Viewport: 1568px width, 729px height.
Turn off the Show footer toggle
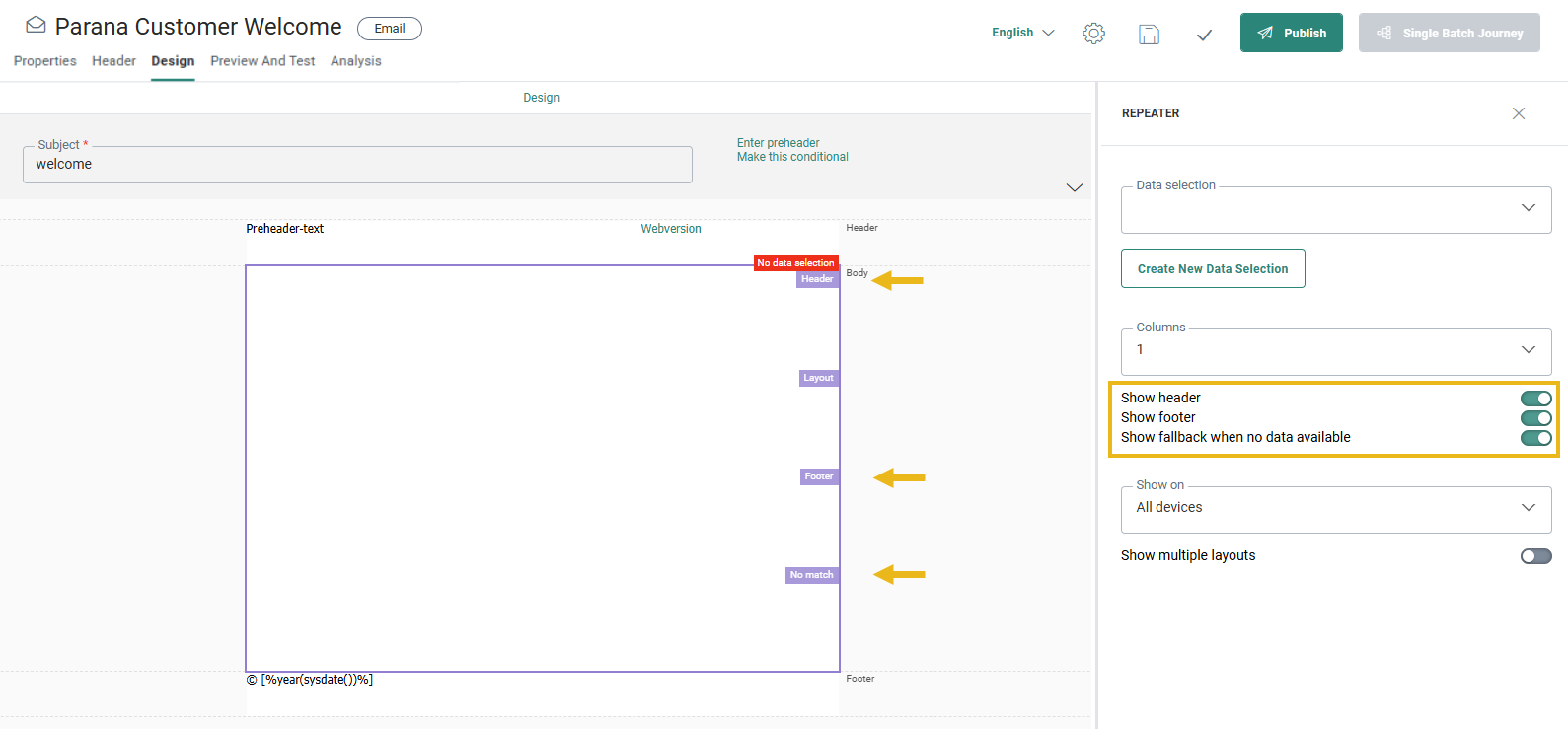pos(1535,418)
